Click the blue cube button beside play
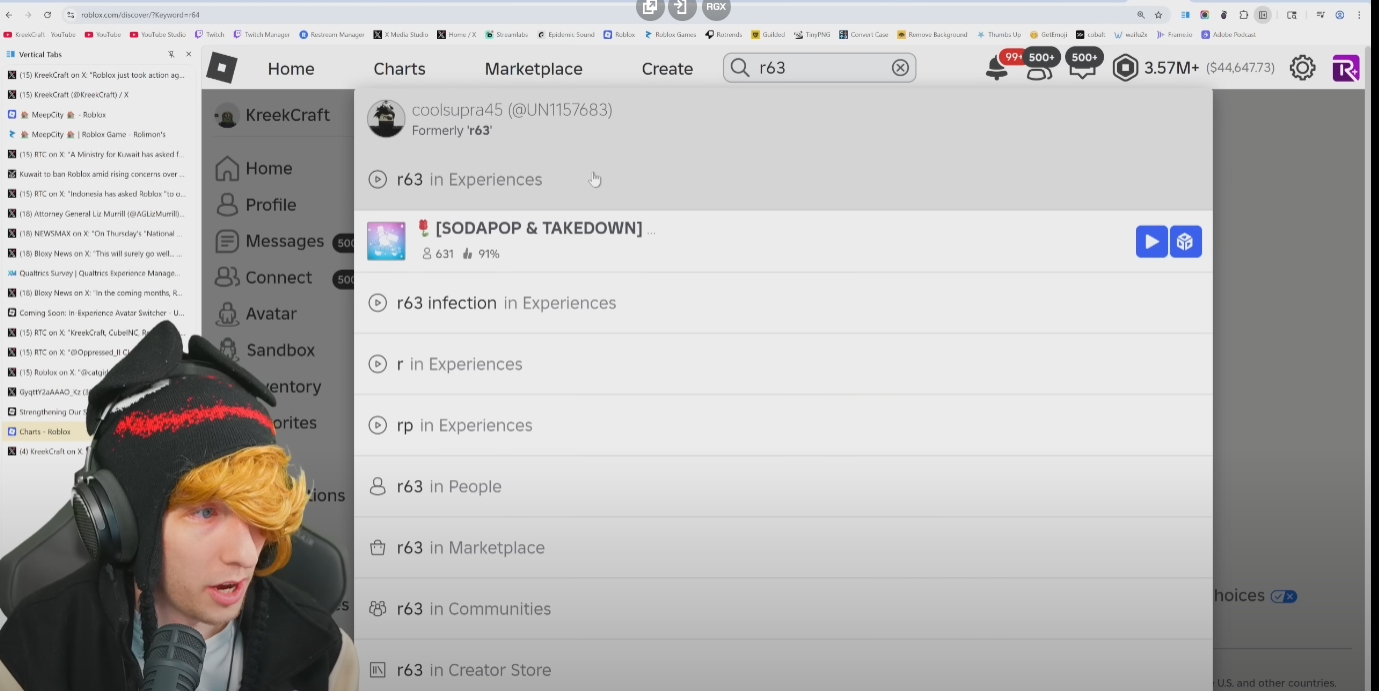Viewport: 1379px width, 691px height. (1186, 241)
